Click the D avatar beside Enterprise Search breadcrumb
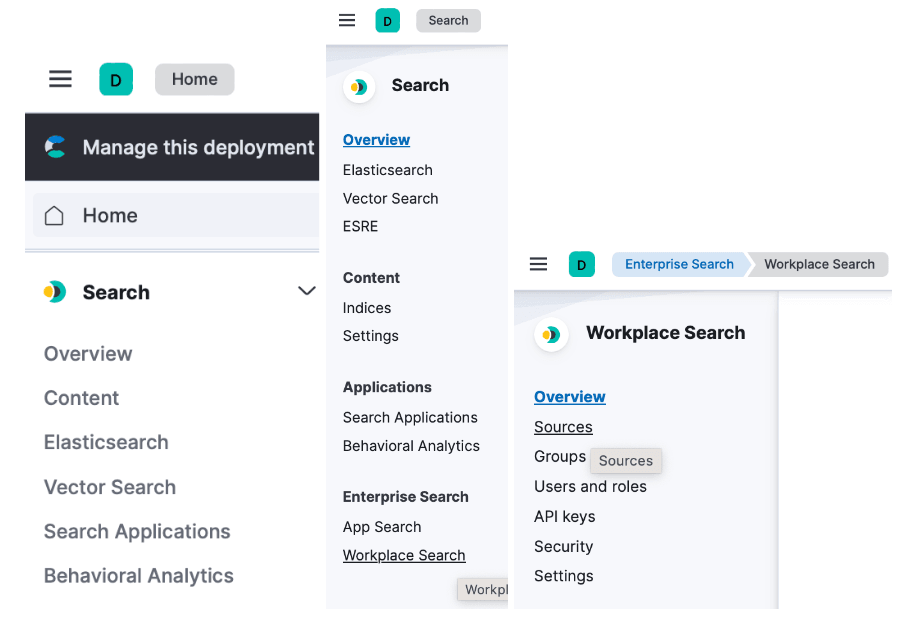Viewport: 912px width, 622px height. pos(582,264)
